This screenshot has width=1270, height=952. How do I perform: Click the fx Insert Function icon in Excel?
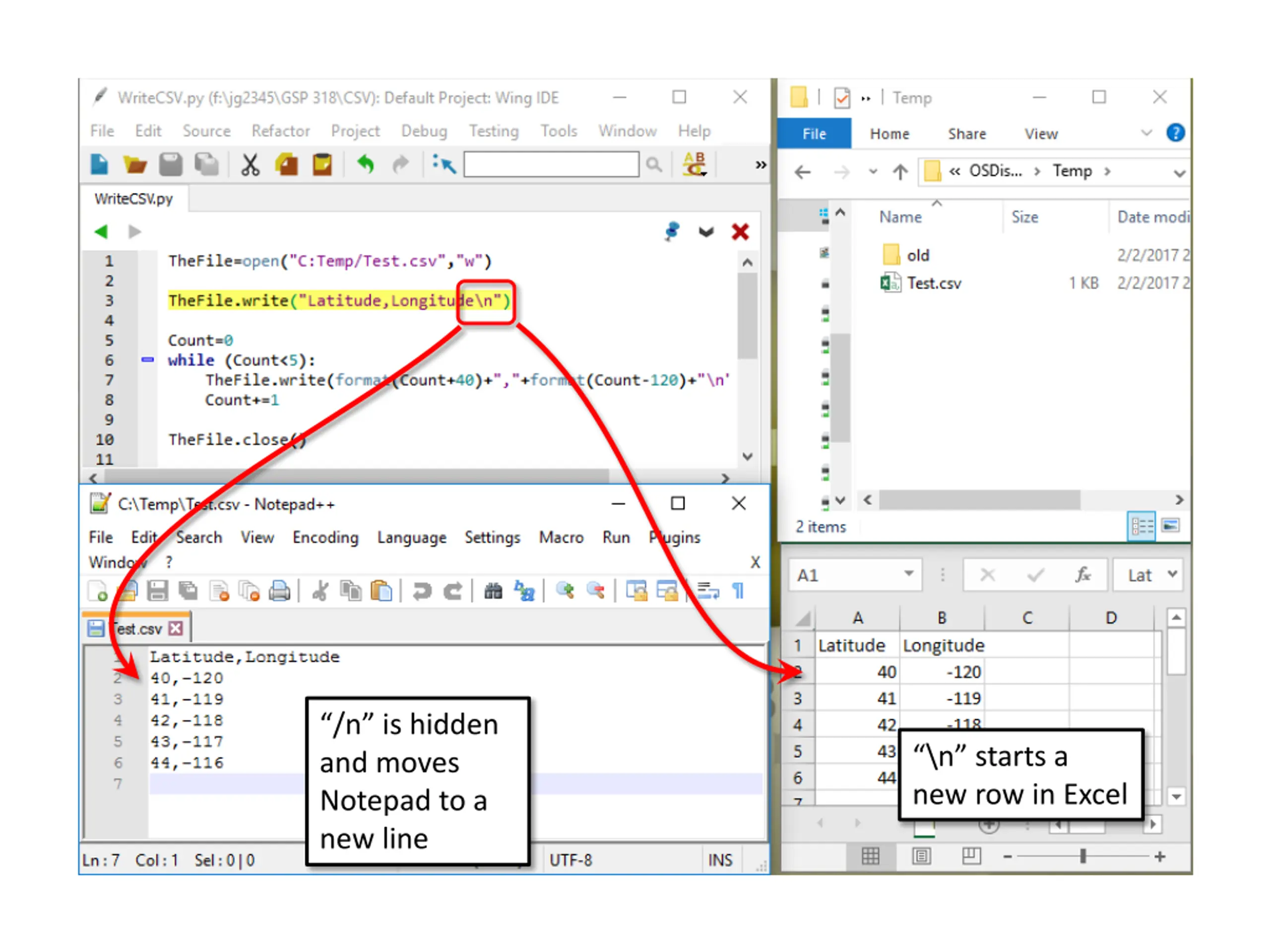tap(1083, 574)
